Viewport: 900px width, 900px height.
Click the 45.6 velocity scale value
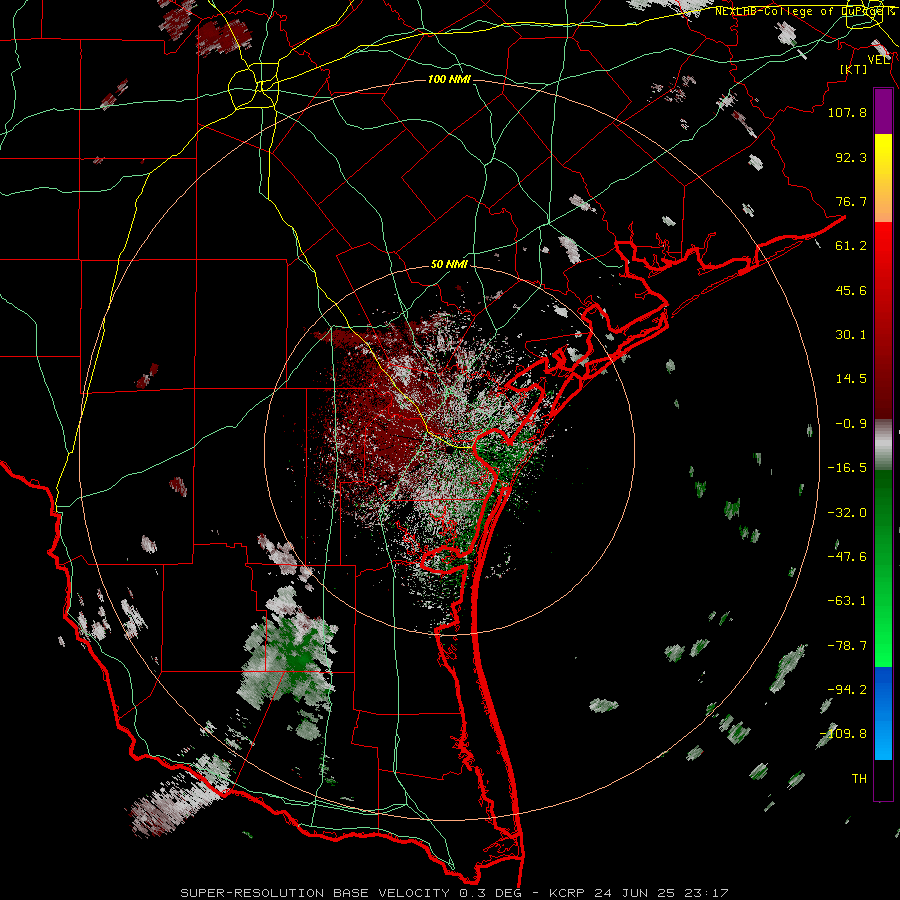(x=851, y=290)
